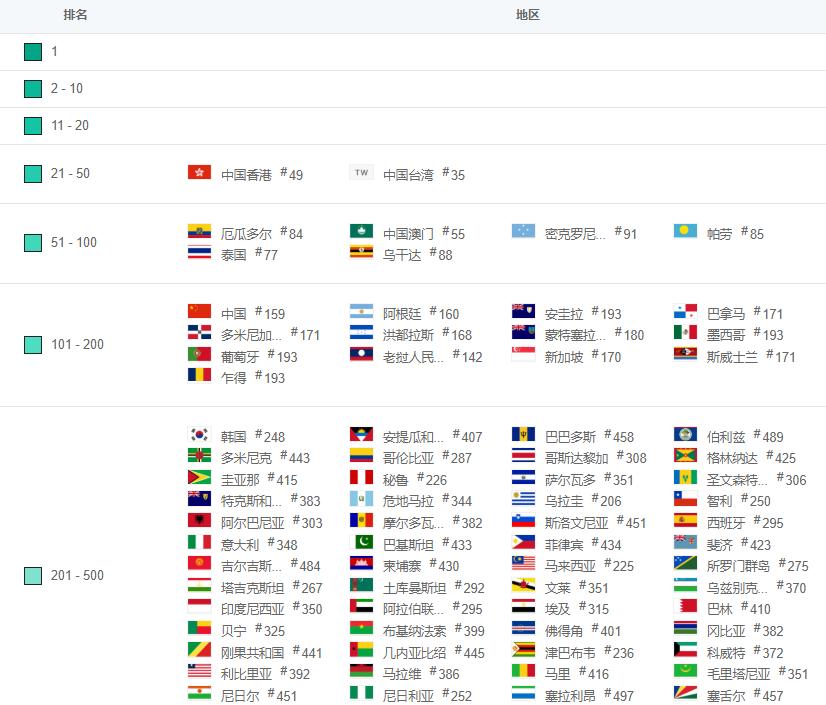Click the TW flag icon next to 中国台湾
This screenshot has width=826, height=705.
point(361,172)
